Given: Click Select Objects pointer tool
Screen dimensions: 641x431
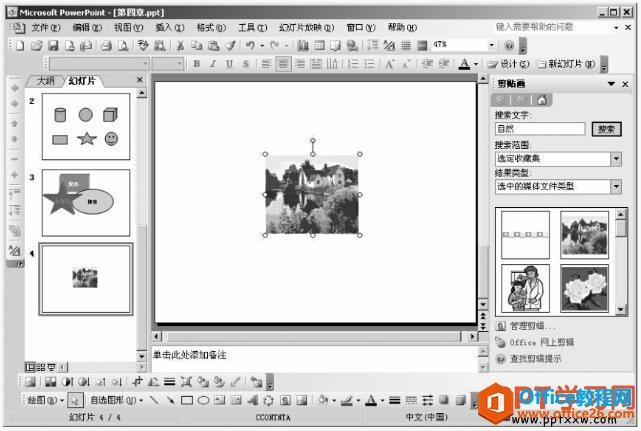Looking at the screenshot, I should [x=75, y=400].
